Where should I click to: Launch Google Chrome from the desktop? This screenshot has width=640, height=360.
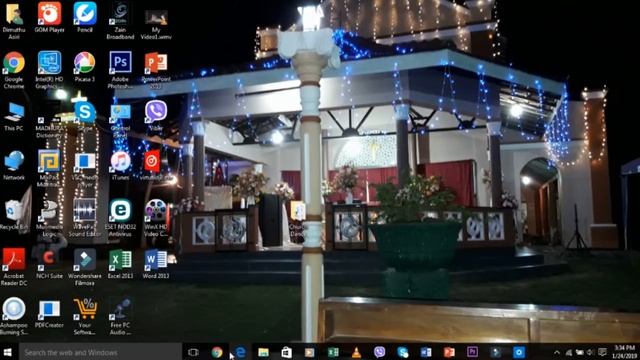[x=14, y=70]
